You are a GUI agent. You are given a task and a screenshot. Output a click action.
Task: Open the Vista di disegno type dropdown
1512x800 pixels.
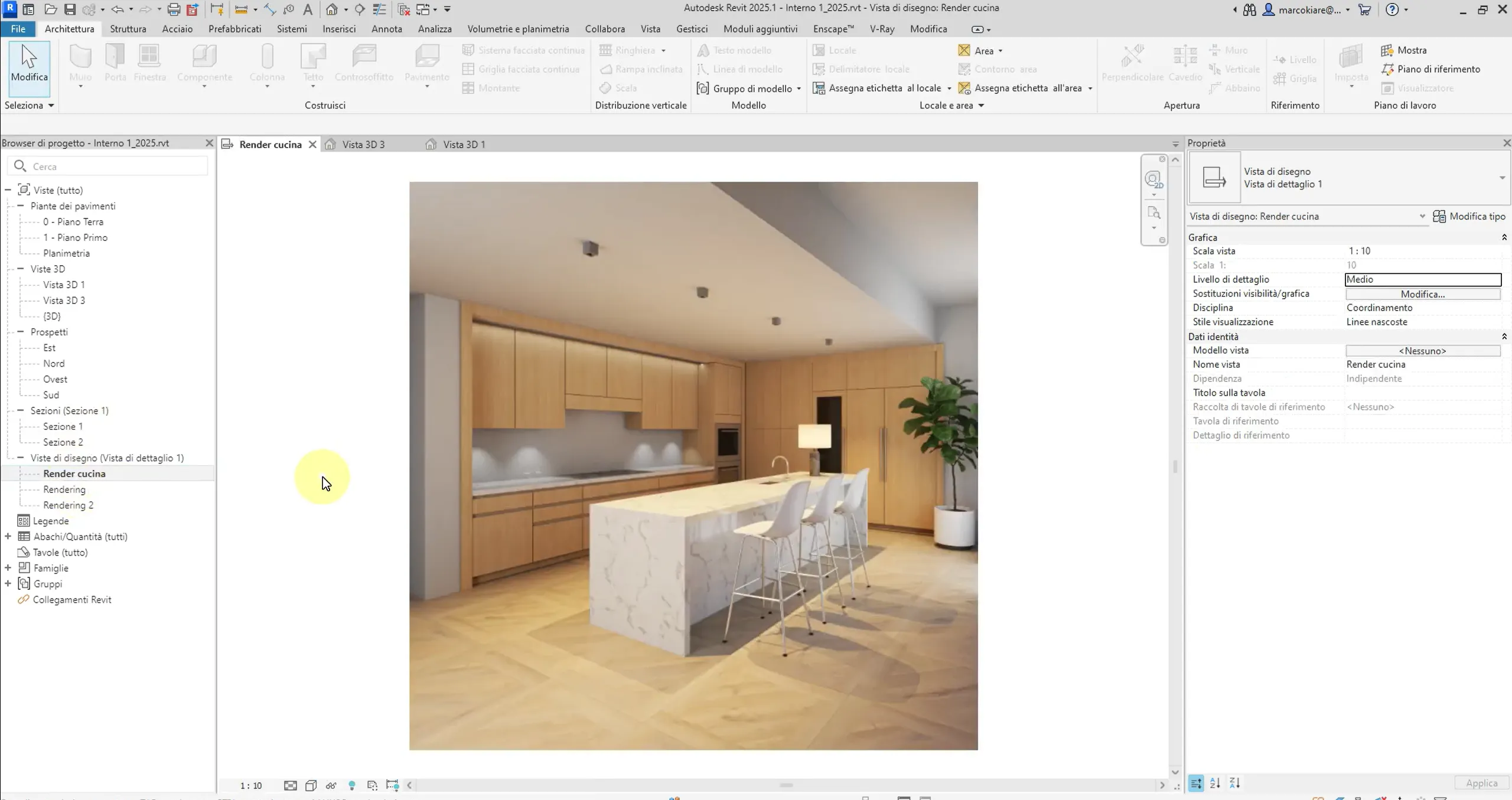tap(1502, 178)
